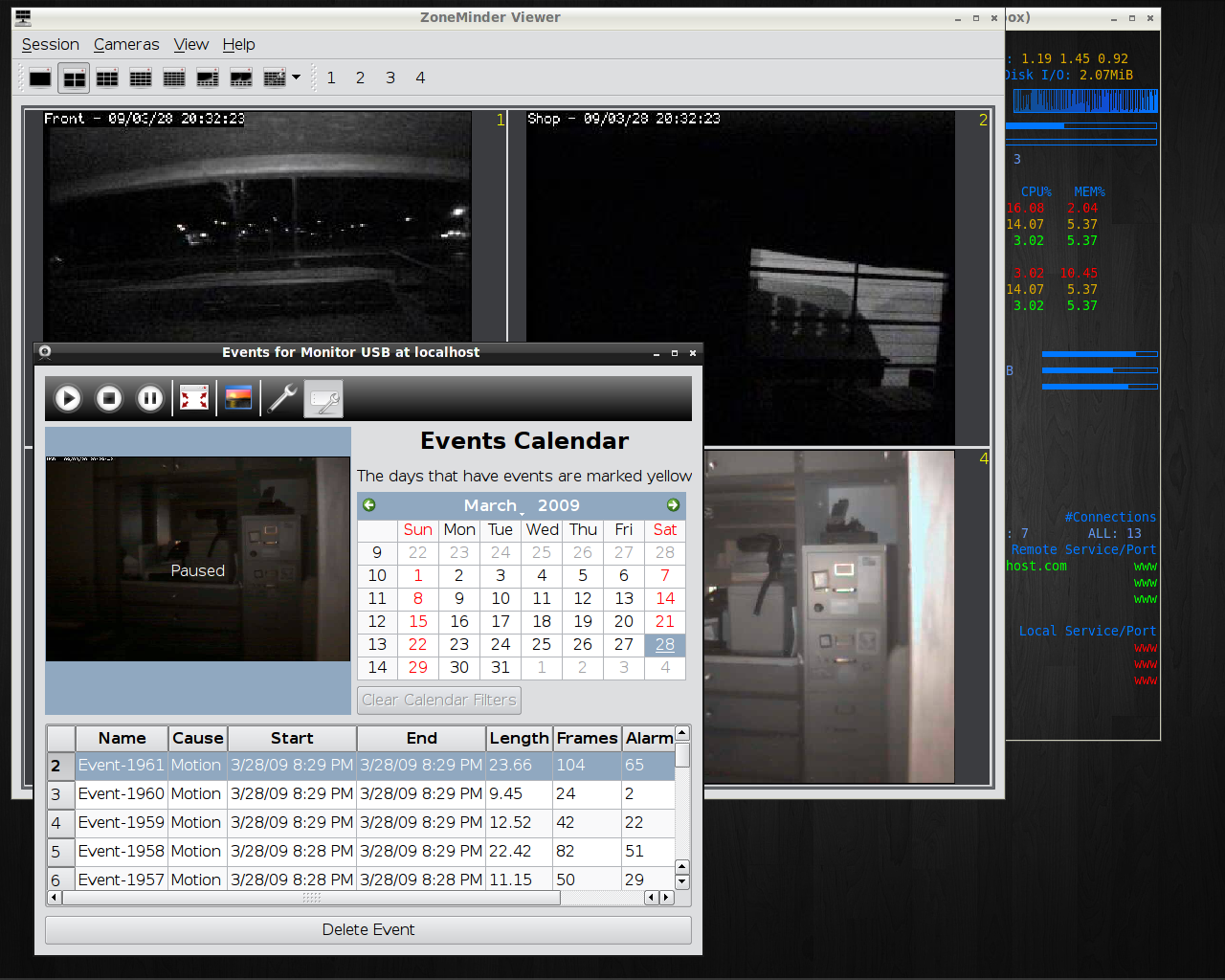1225x980 pixels.
Task: Click the Events window title bar icon
Action: [45, 352]
